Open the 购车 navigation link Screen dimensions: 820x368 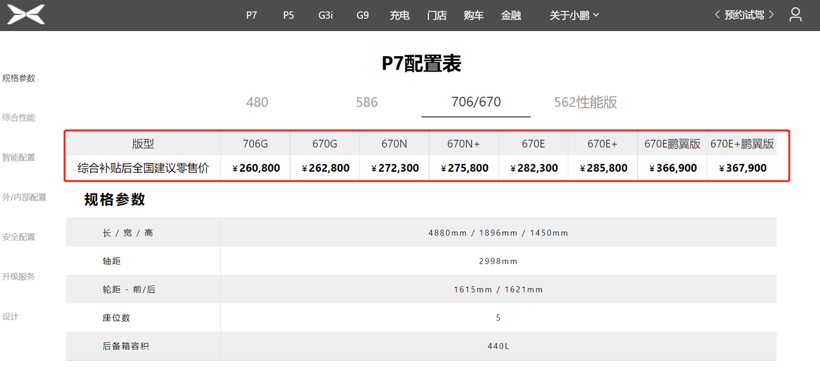(x=474, y=15)
